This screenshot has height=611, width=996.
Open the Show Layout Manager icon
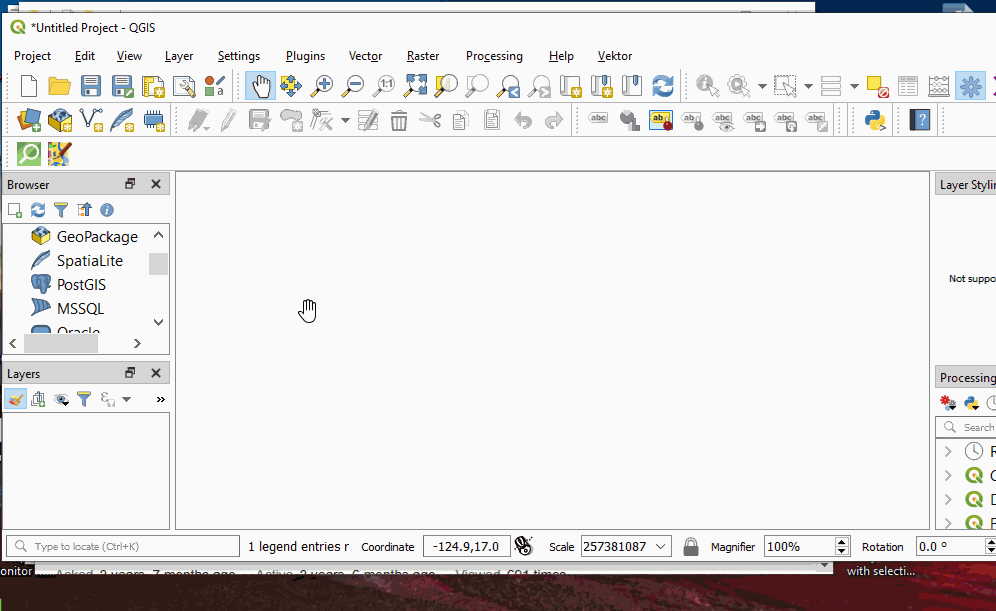click(184, 86)
